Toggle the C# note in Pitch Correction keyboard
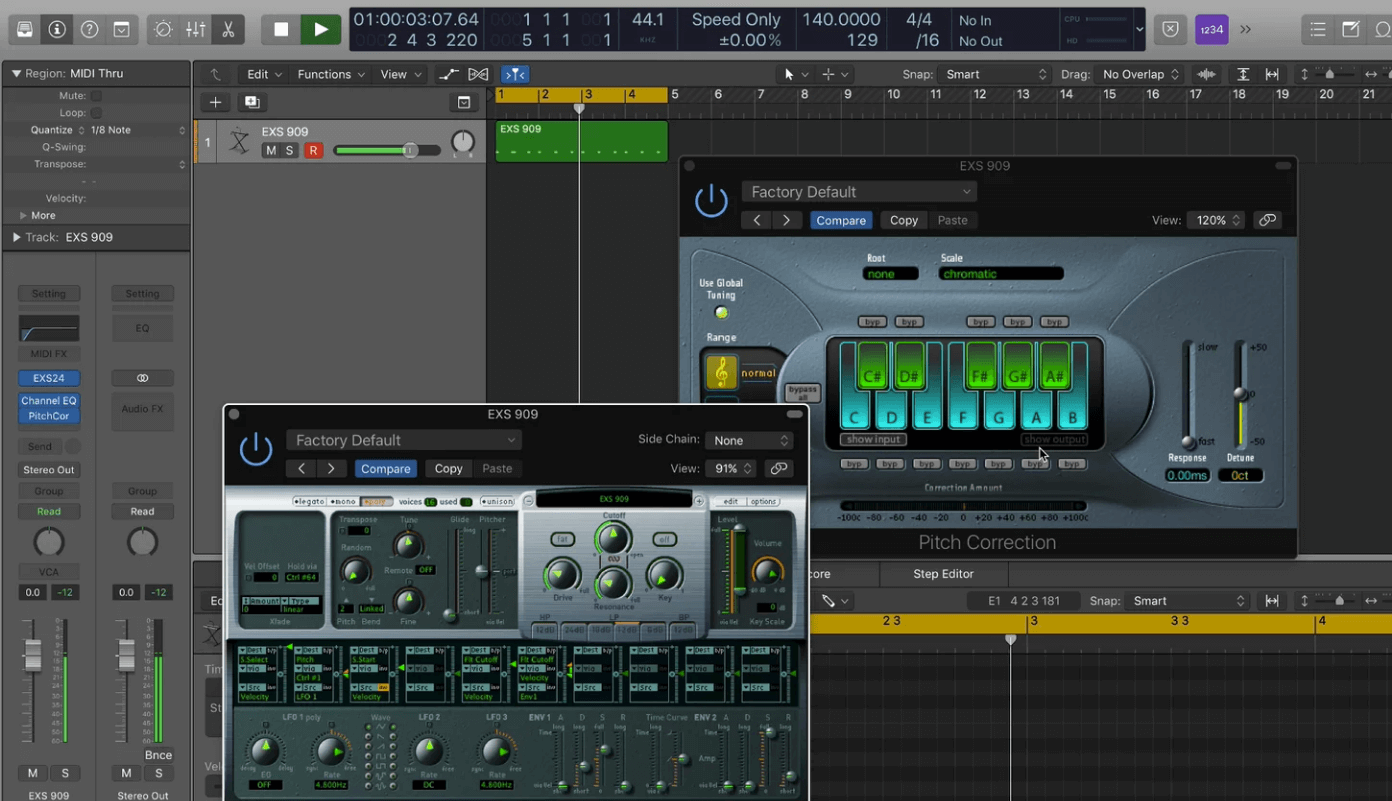The height and width of the screenshot is (801, 1392). point(873,367)
